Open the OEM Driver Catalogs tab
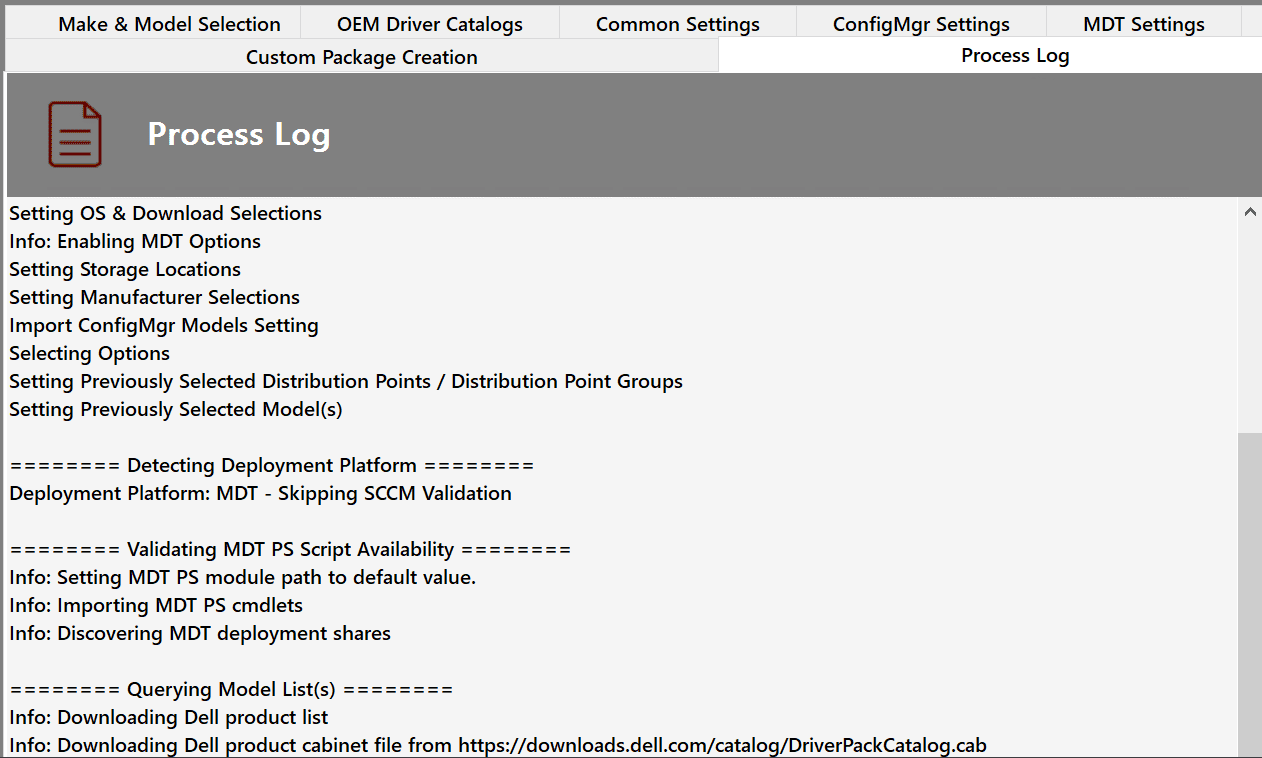The height and width of the screenshot is (758, 1262). tap(429, 23)
